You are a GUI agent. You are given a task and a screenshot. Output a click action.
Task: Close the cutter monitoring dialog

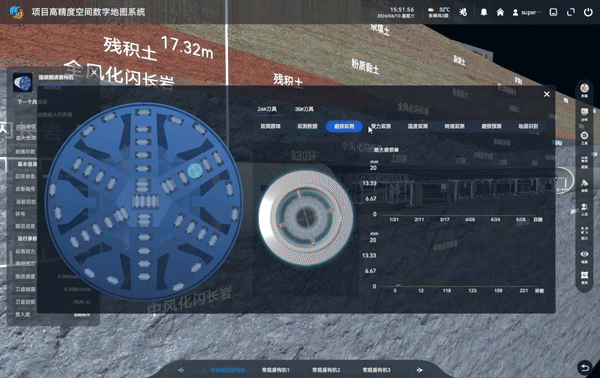pos(547,94)
